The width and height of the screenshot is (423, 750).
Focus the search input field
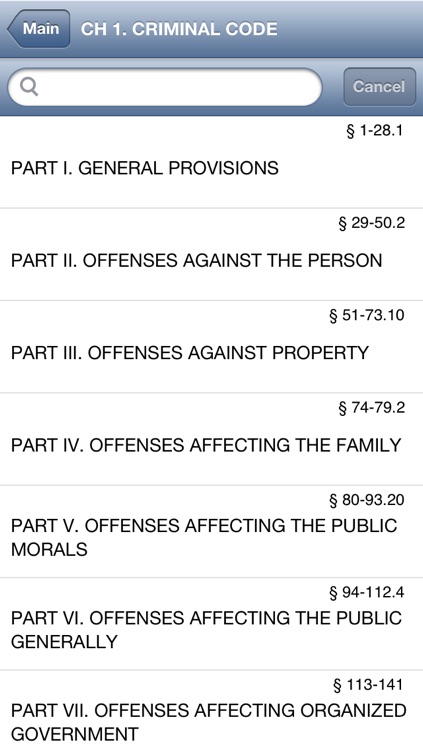pyautogui.click(x=165, y=87)
